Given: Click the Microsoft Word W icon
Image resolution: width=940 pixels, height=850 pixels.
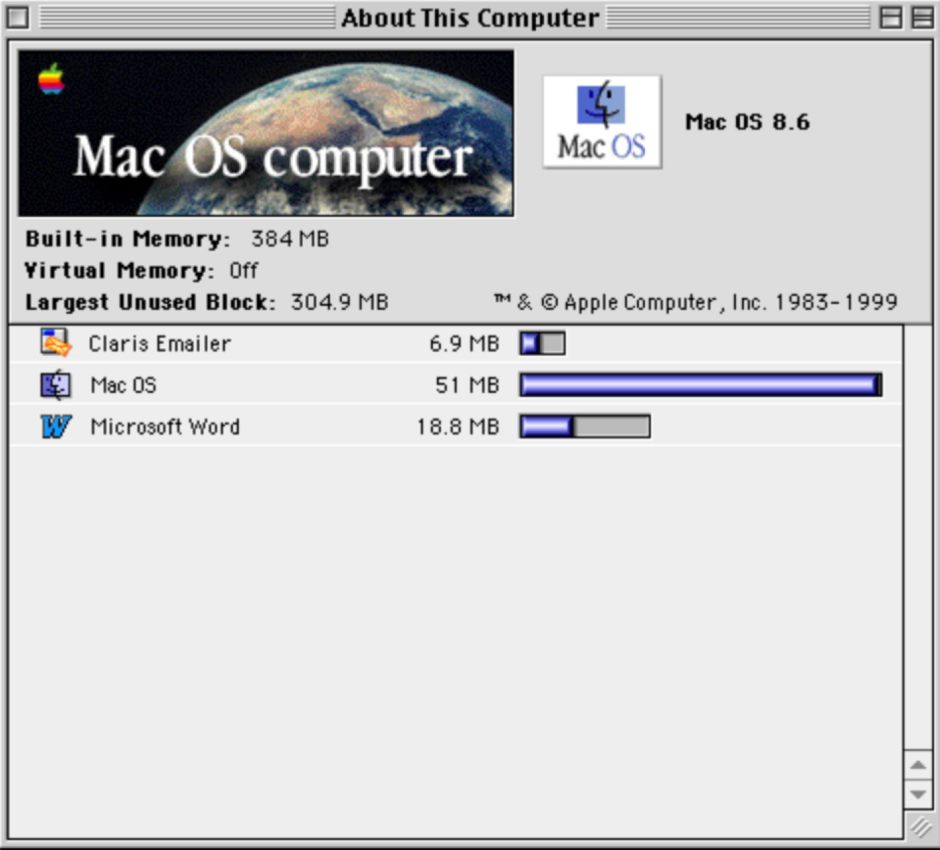Looking at the screenshot, I should click(56, 427).
